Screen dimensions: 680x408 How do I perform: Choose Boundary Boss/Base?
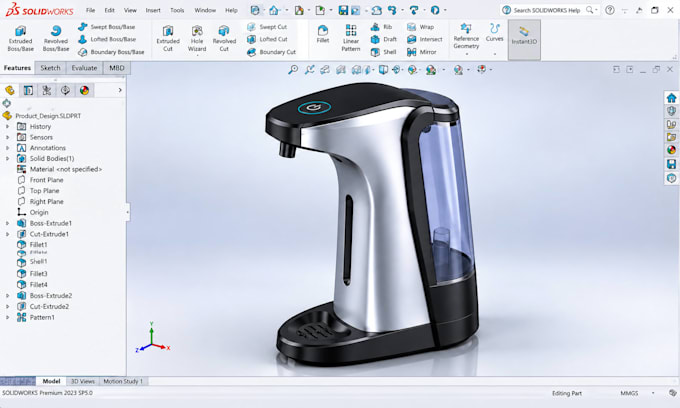coord(111,52)
